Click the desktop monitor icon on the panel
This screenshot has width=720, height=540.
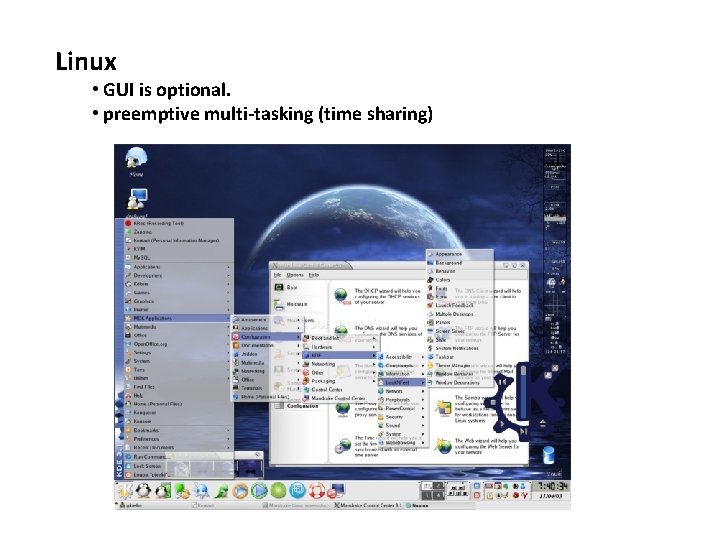(x=337, y=490)
